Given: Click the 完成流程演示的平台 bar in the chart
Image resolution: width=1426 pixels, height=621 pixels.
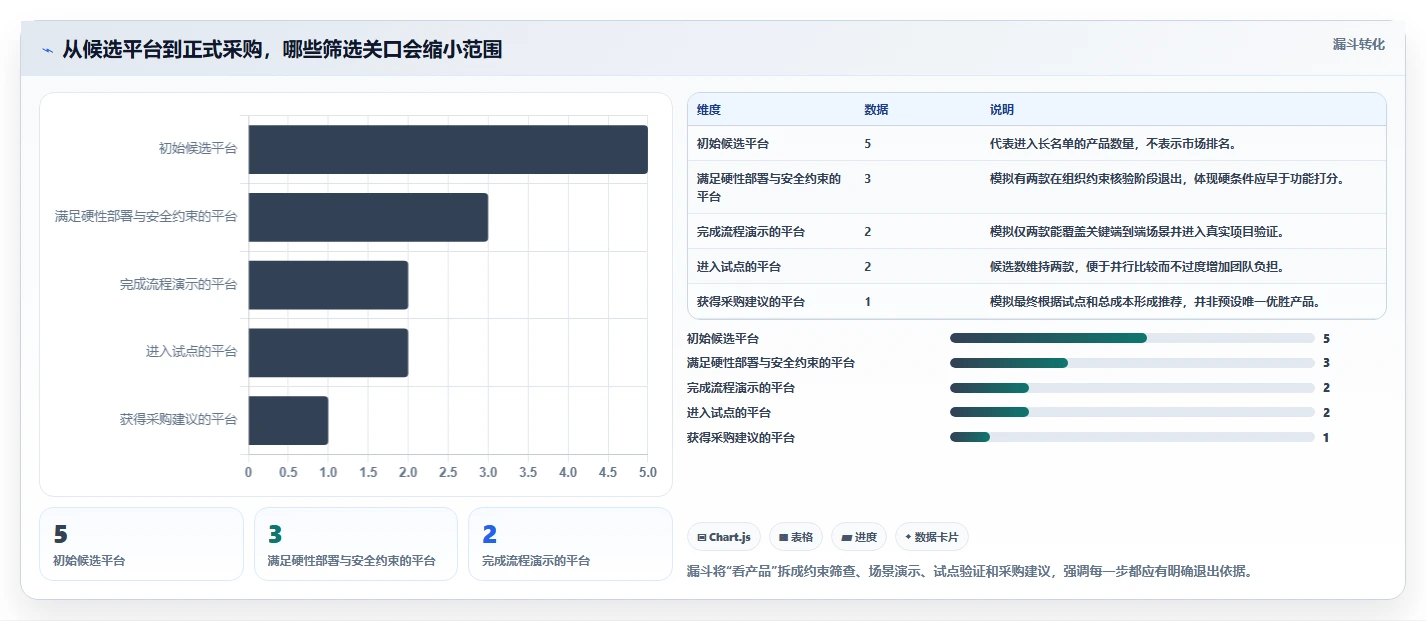Looking at the screenshot, I should (328, 285).
